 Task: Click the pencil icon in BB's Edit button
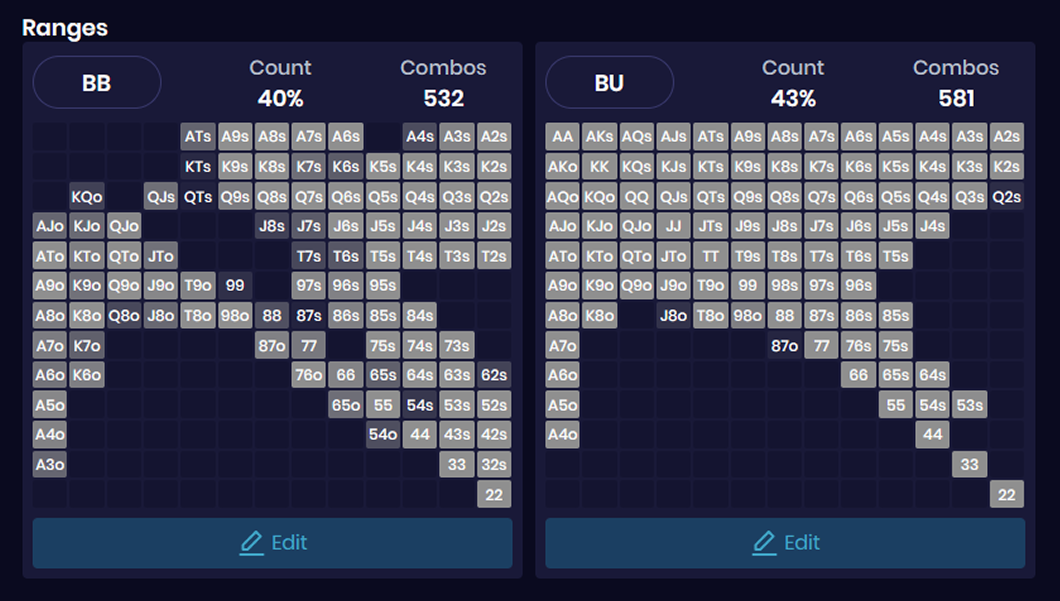251,543
